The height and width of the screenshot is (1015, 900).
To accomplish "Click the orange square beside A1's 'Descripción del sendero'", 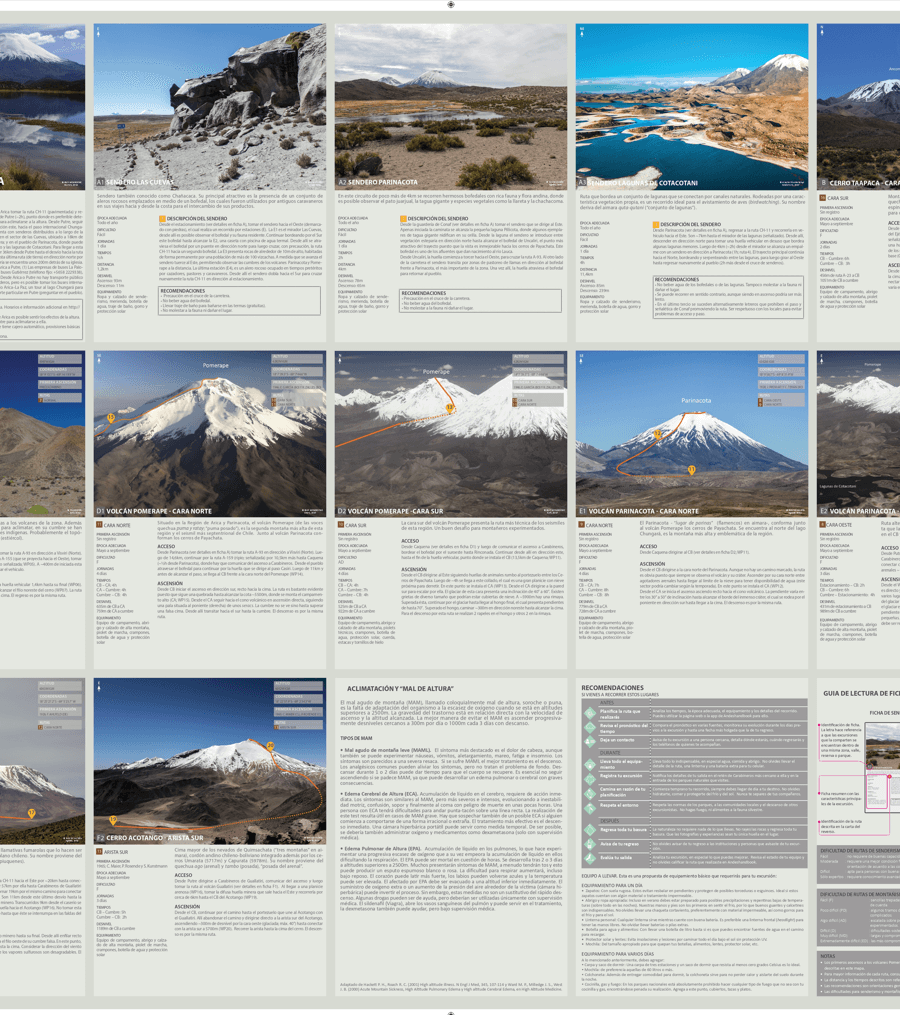I will [162, 219].
